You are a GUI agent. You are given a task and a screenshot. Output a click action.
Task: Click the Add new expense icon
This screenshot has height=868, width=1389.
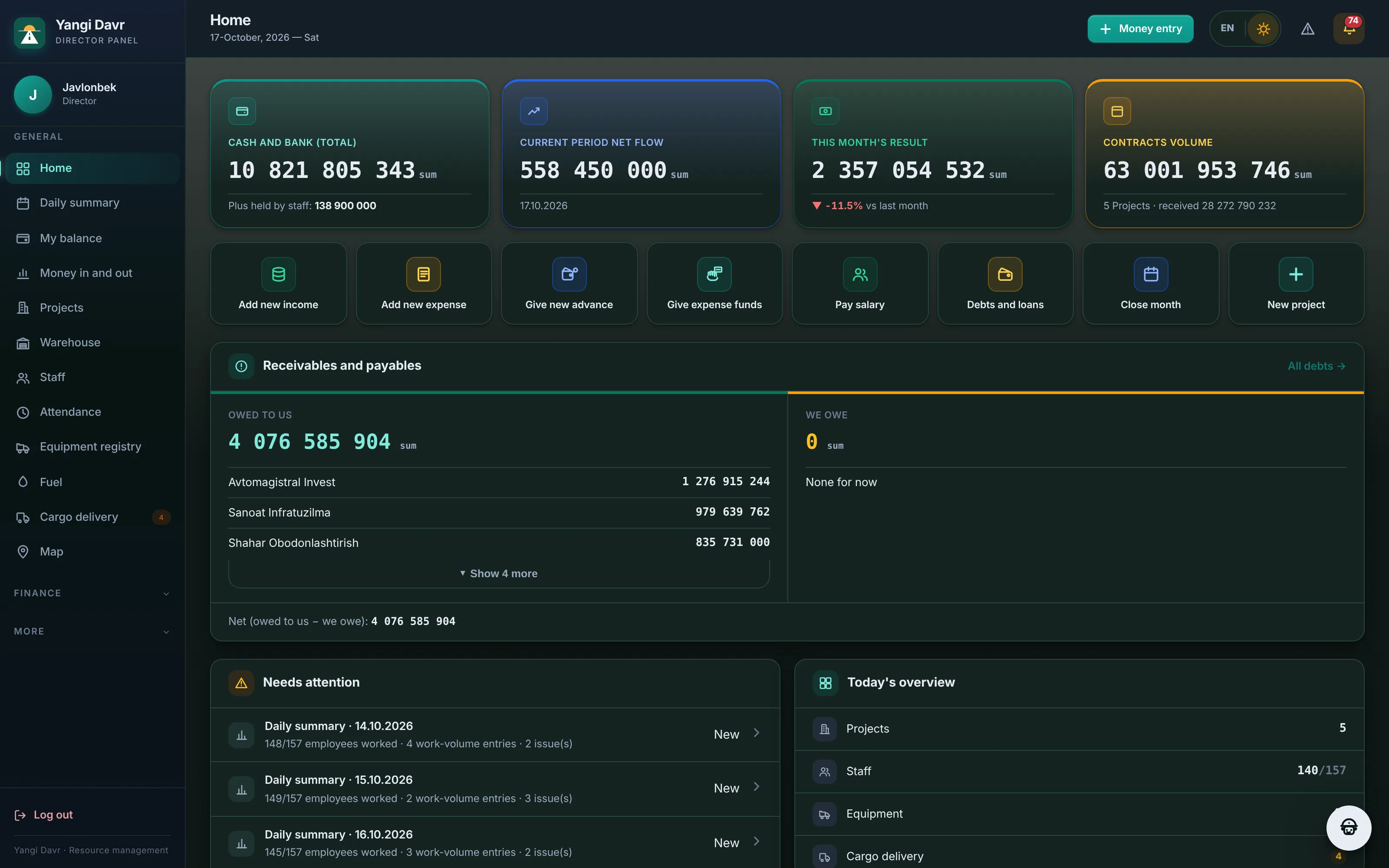(x=424, y=274)
